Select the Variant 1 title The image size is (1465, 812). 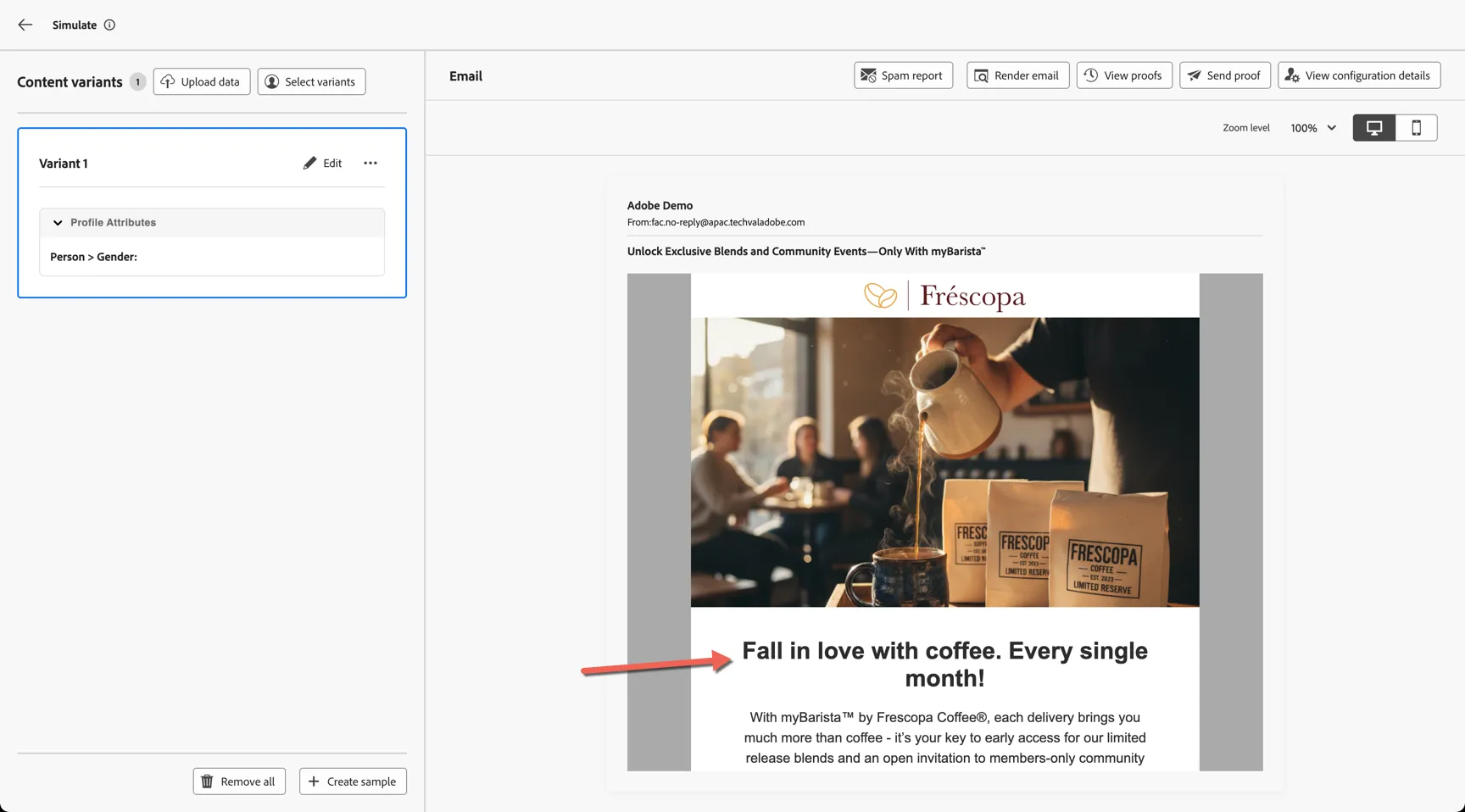point(64,164)
